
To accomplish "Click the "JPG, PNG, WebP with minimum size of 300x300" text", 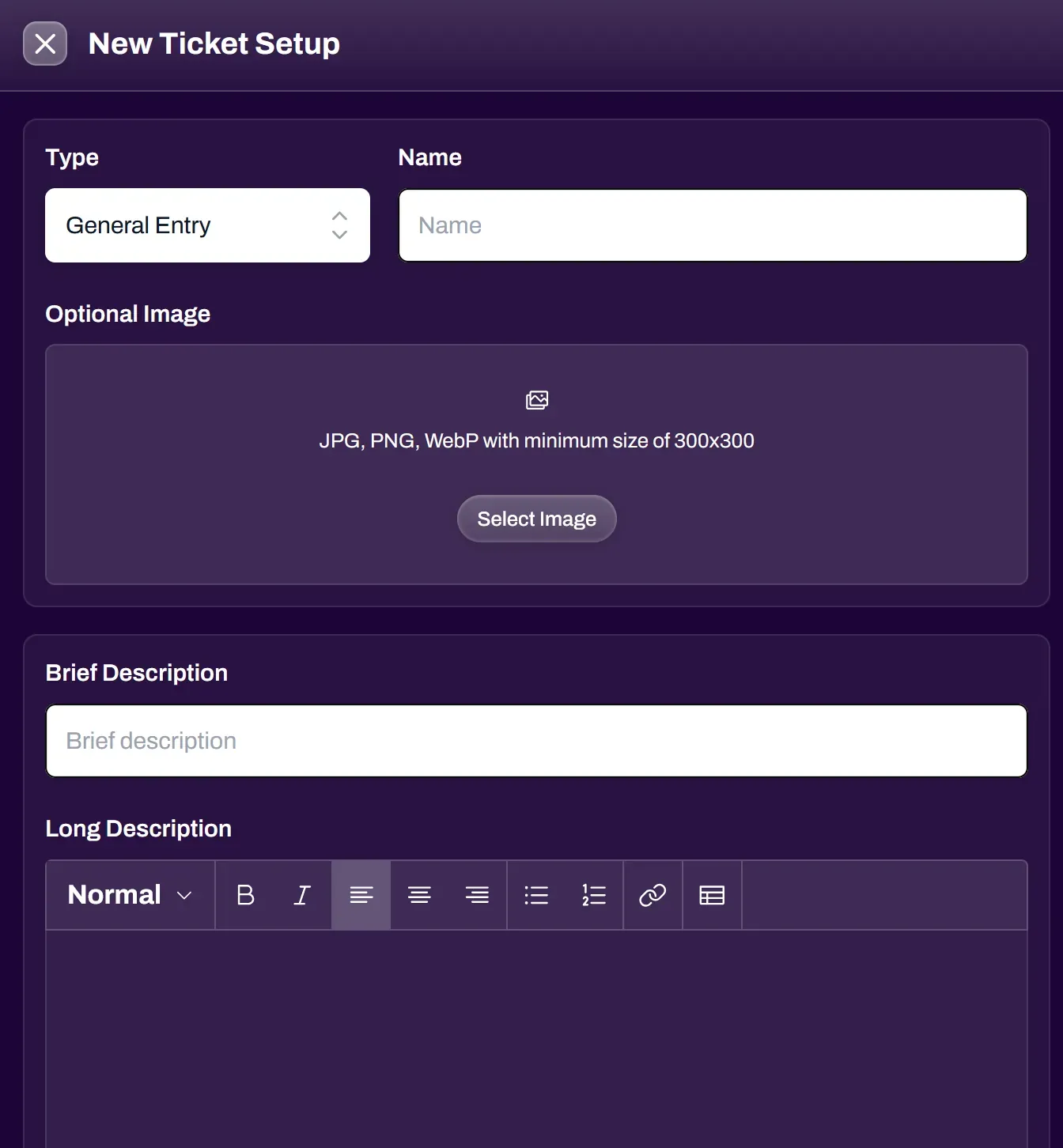I will point(536,440).
